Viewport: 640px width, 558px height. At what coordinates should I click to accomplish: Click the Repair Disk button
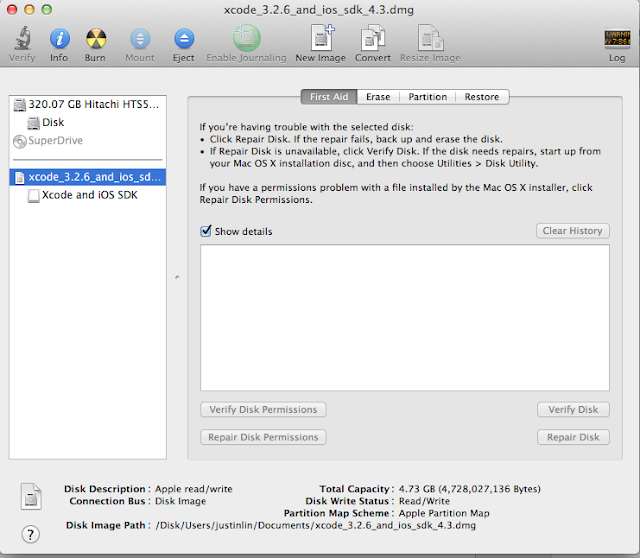point(573,437)
